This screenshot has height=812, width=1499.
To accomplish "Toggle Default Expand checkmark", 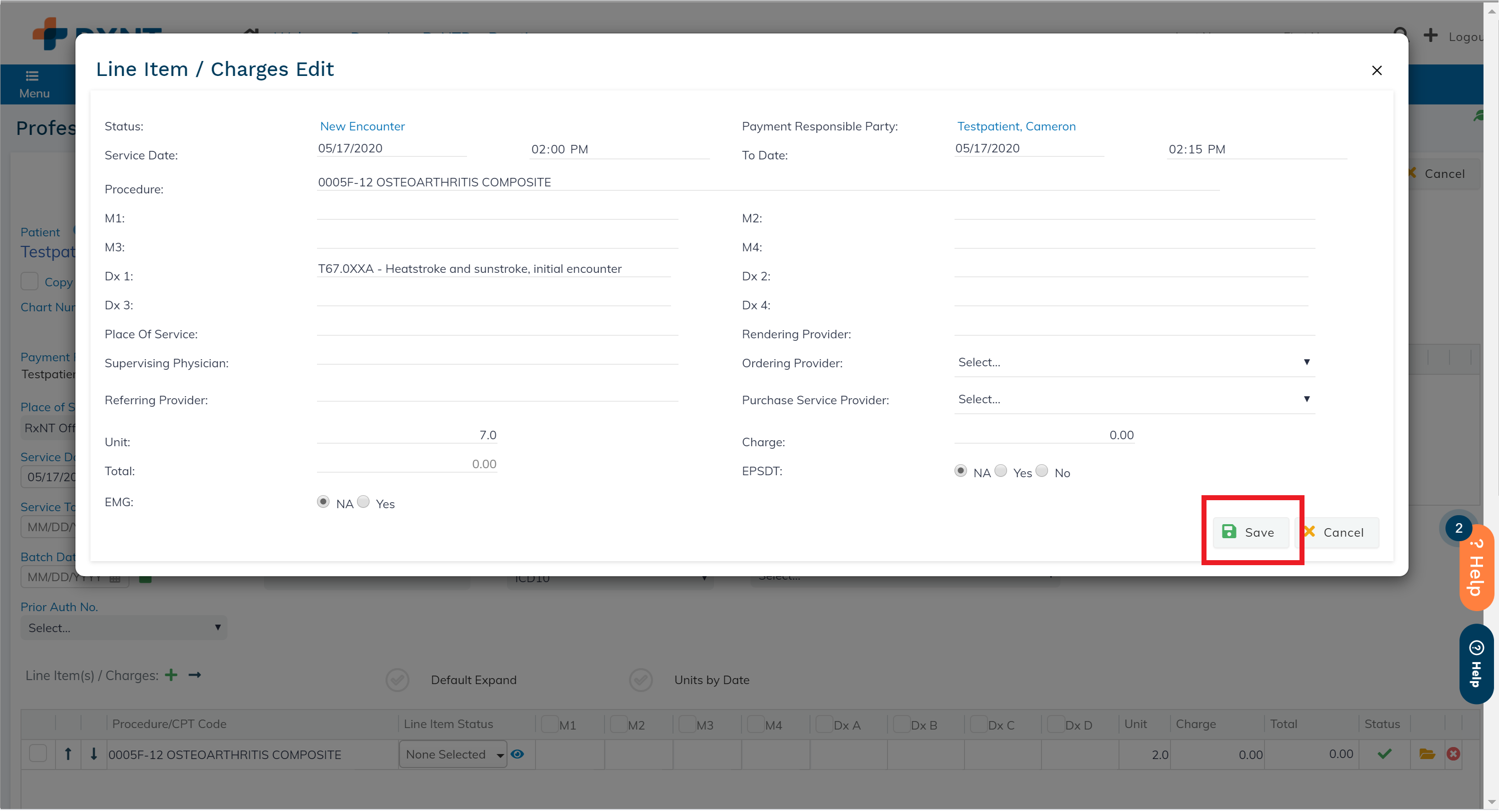I will (x=397, y=680).
